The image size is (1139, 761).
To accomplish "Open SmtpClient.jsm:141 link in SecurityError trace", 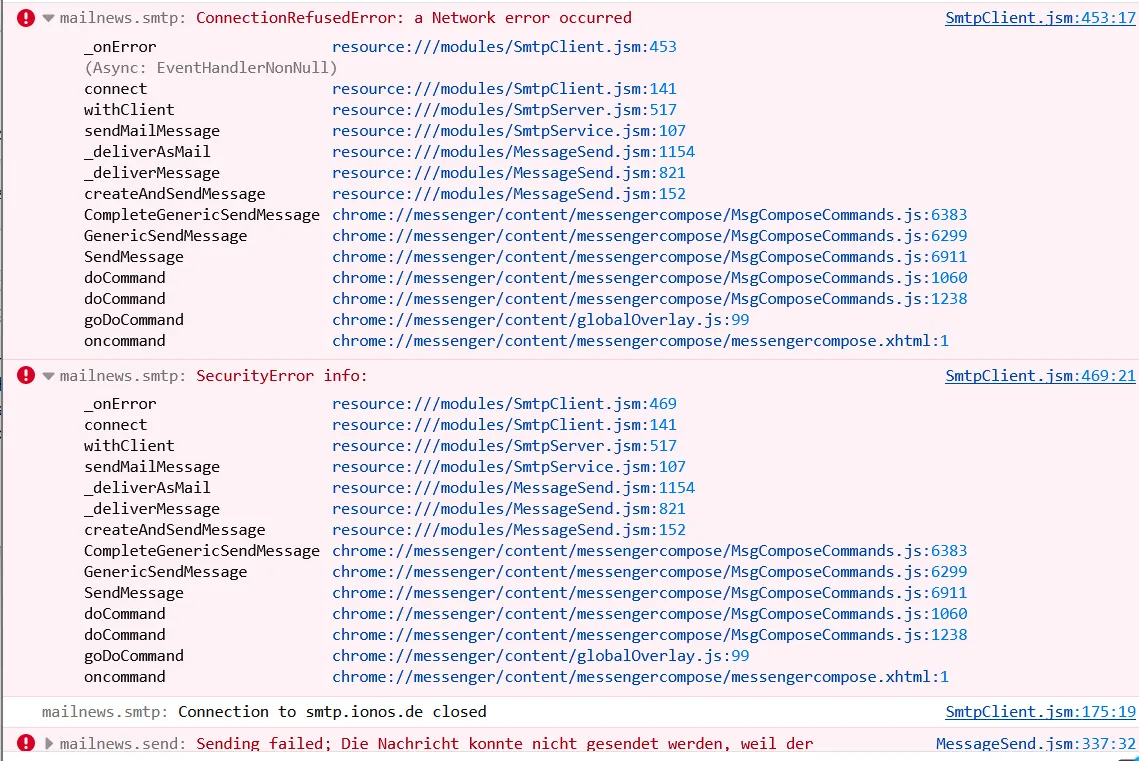I will tap(504, 425).
